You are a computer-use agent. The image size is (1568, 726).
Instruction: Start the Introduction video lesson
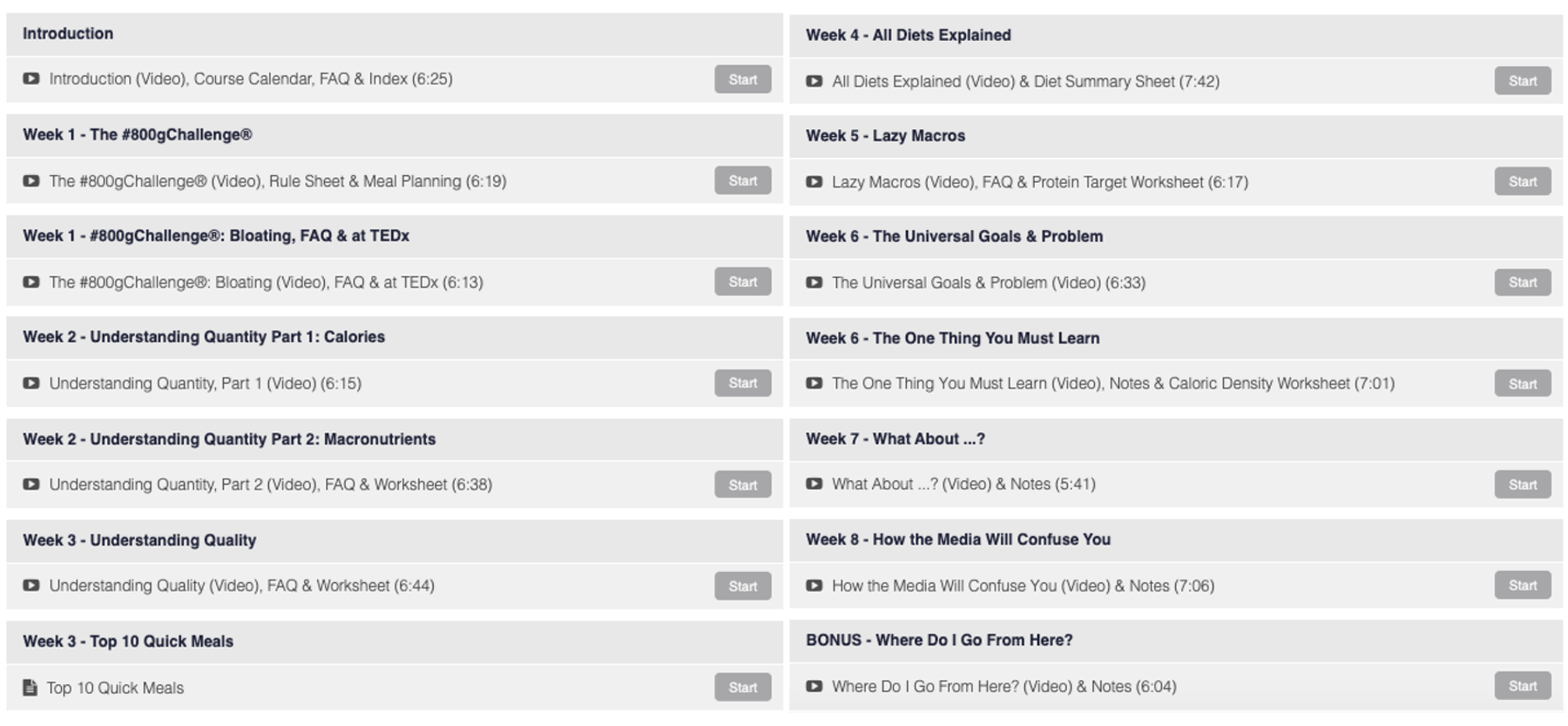pyautogui.click(x=743, y=79)
